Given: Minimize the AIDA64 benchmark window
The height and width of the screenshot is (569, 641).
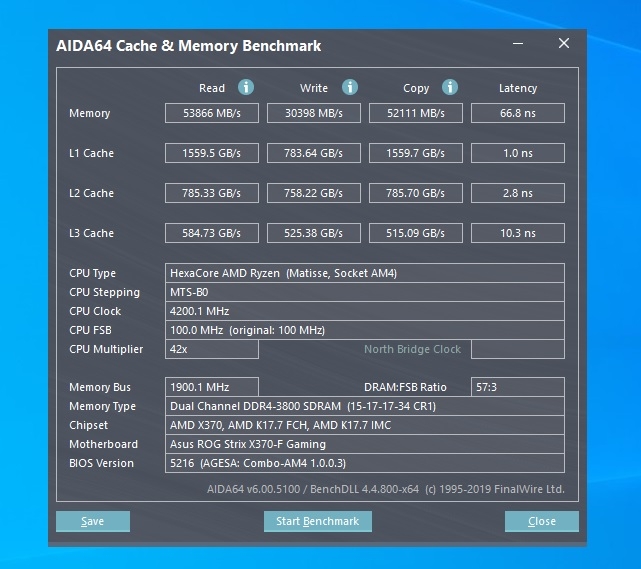Looking at the screenshot, I should pos(518,43).
